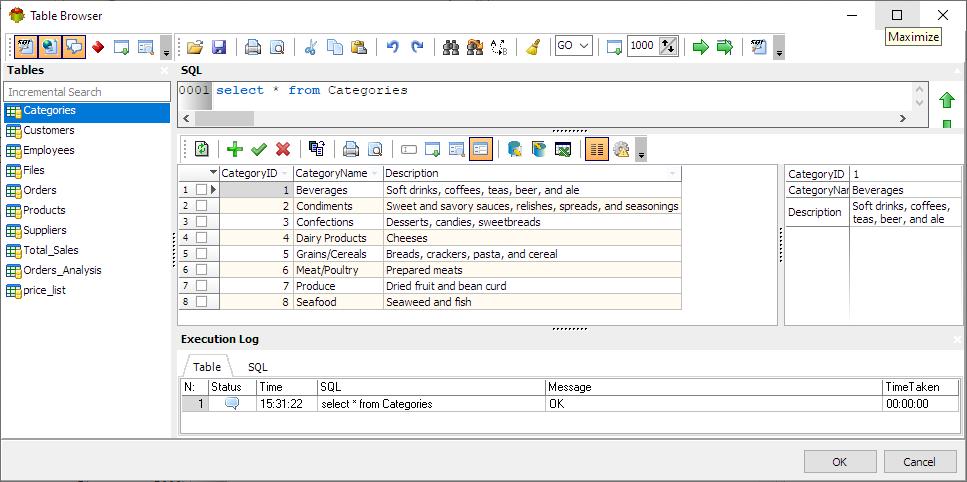
Task: Confirm with the OK button
Action: tap(840, 462)
